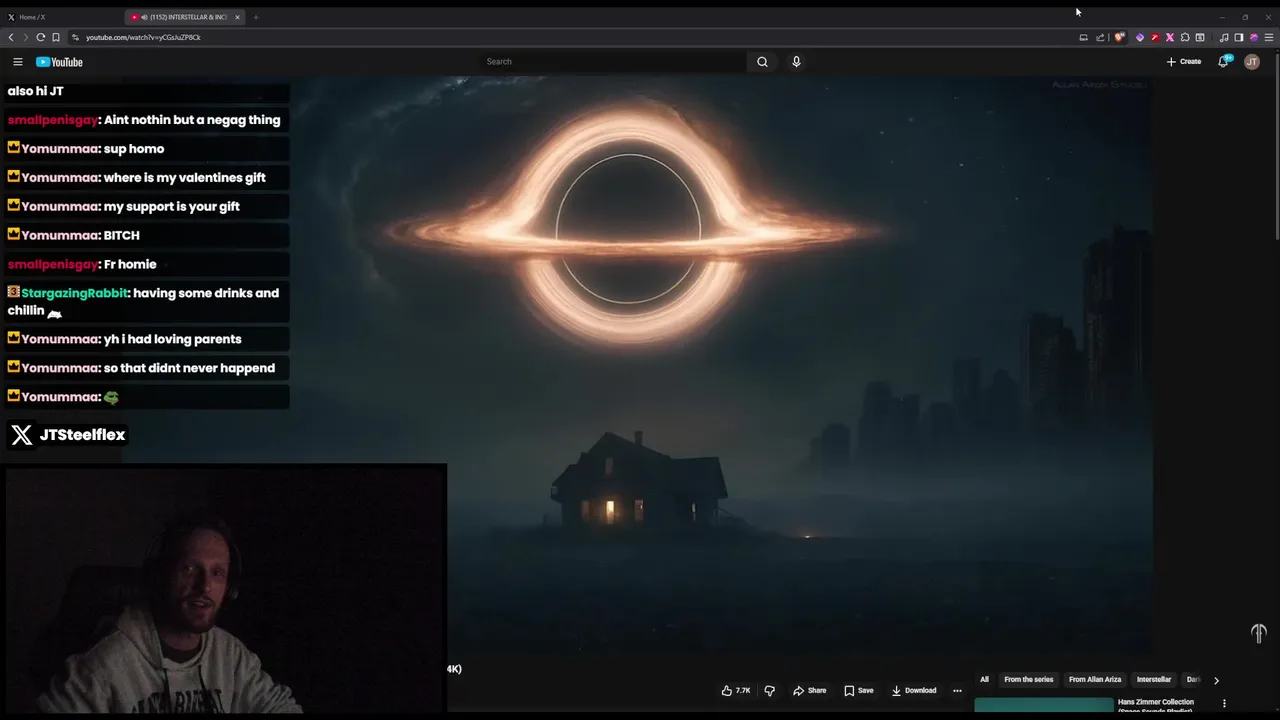Open a new browser tab
Screen dimensions: 1280x720
click(255, 17)
